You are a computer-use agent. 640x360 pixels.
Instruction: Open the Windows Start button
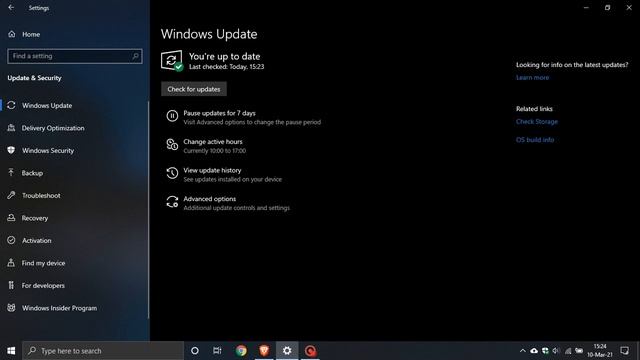(11, 351)
